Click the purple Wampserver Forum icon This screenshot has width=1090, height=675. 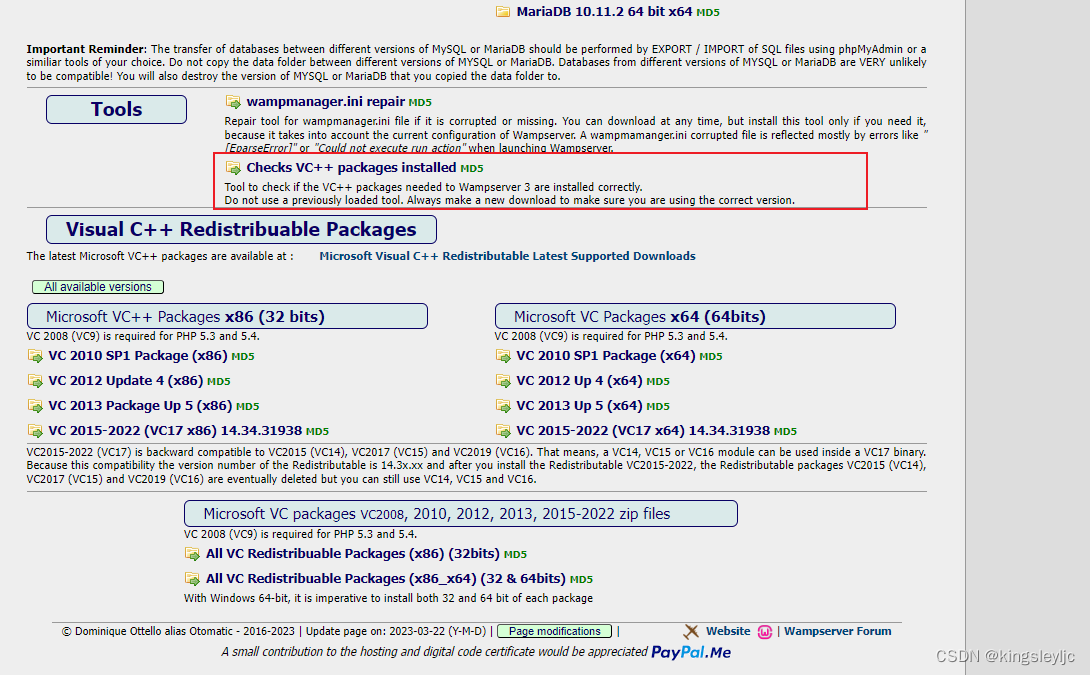coord(765,631)
